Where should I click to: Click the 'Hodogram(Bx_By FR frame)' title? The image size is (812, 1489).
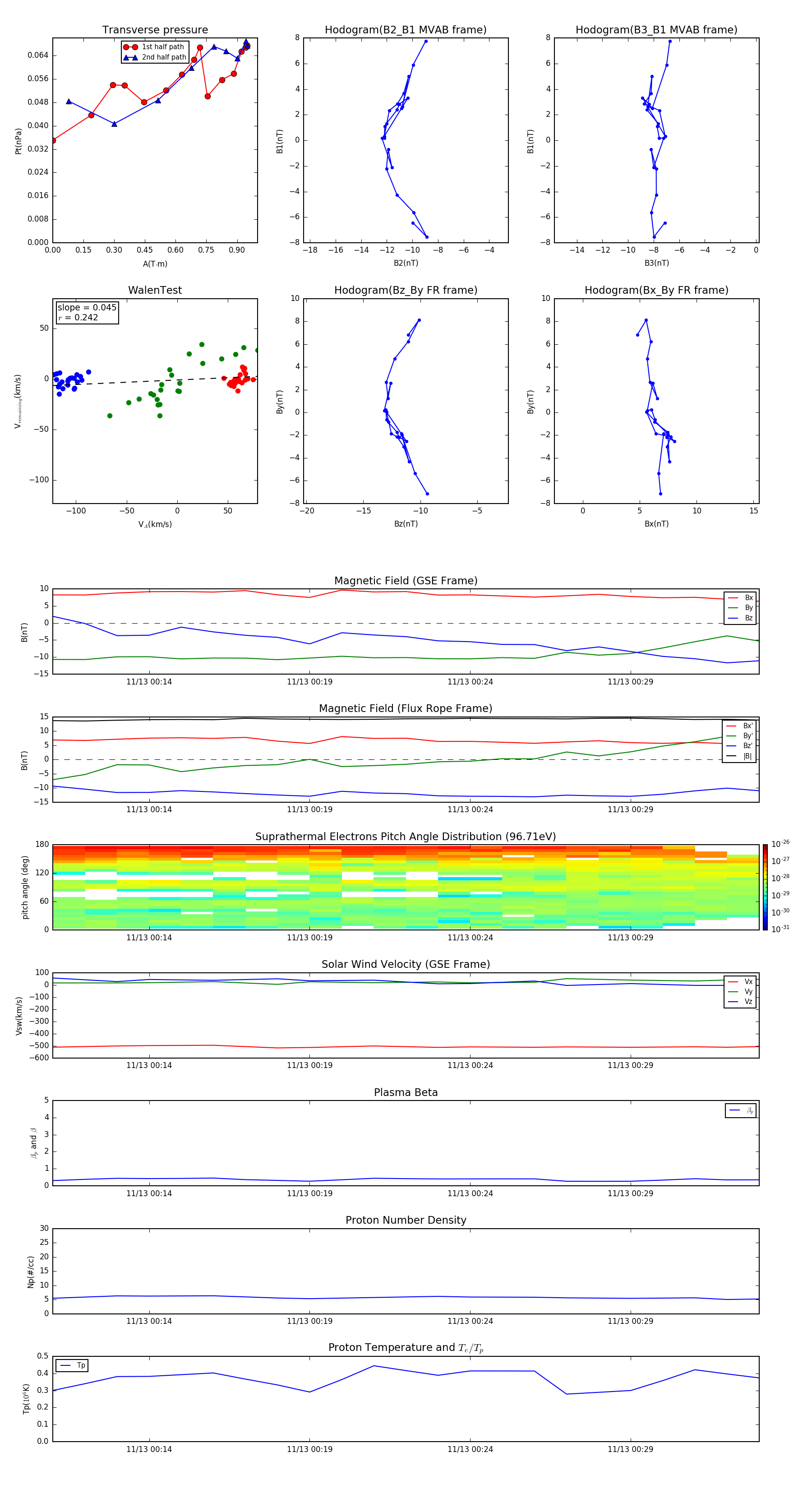click(x=656, y=290)
